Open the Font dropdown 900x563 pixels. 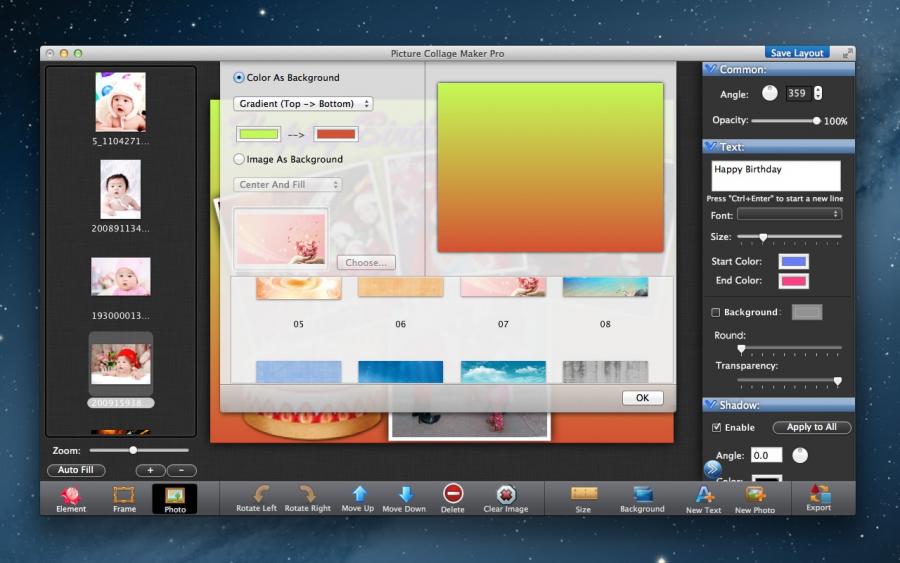pyautogui.click(x=790, y=214)
